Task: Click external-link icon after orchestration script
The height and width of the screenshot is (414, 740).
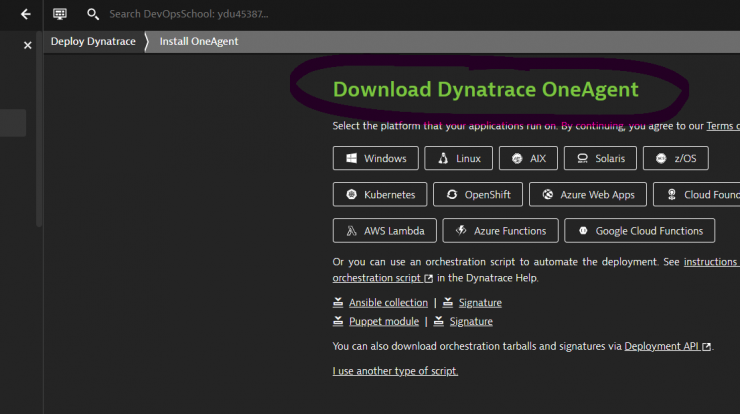Action: (429, 279)
